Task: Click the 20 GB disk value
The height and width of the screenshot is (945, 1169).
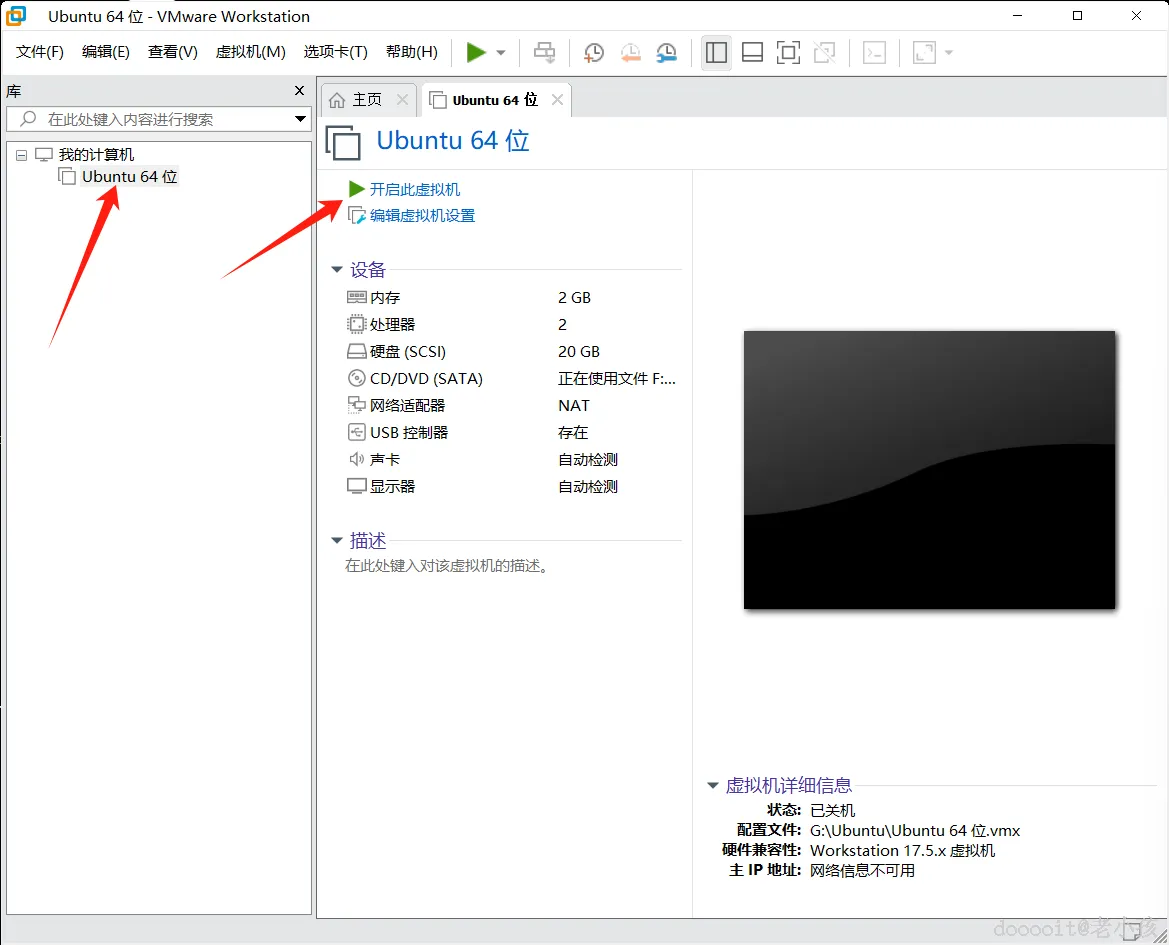Action: pyautogui.click(x=579, y=352)
